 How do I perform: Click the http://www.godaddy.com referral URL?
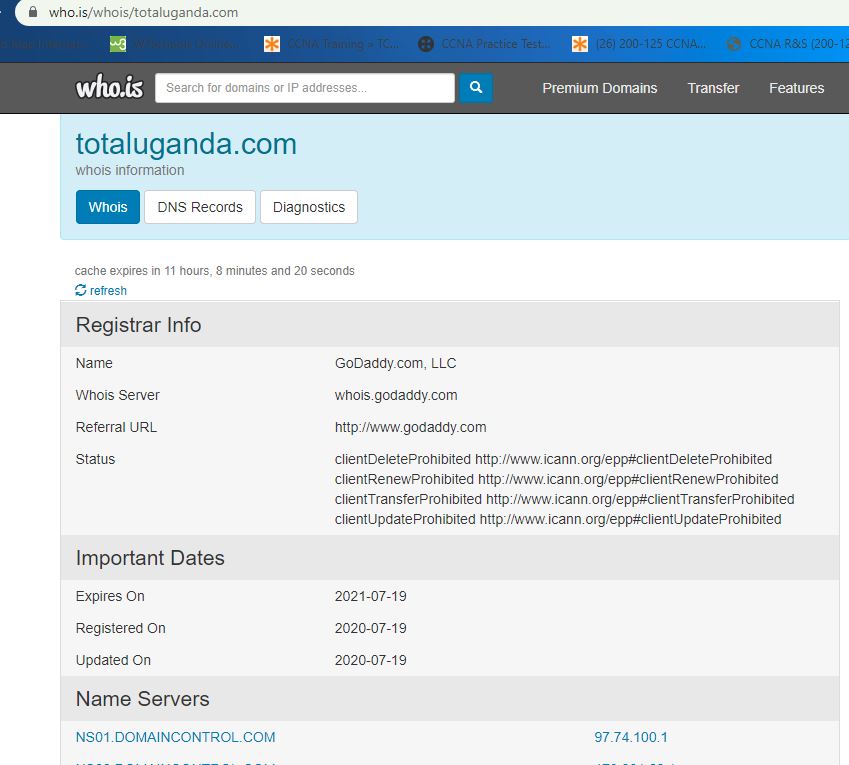point(410,427)
